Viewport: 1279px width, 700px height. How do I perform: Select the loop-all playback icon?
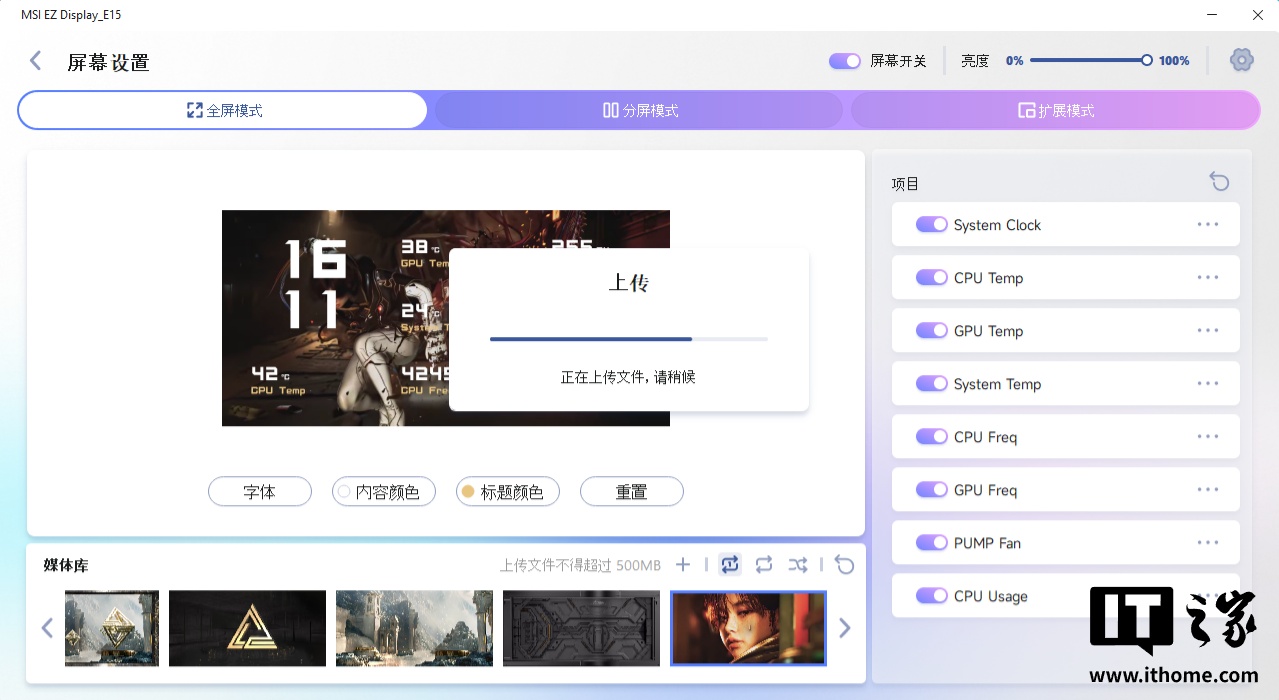[764, 565]
